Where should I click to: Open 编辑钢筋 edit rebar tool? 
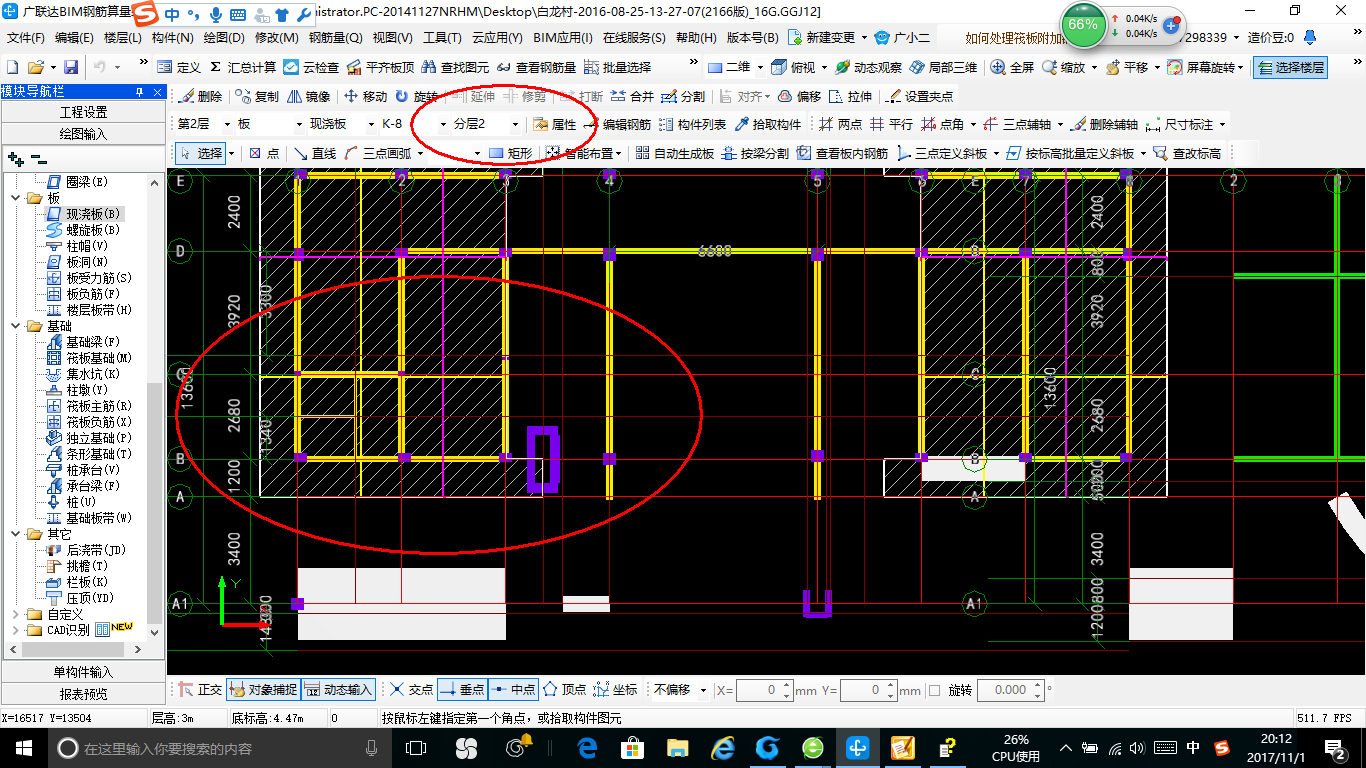click(617, 125)
